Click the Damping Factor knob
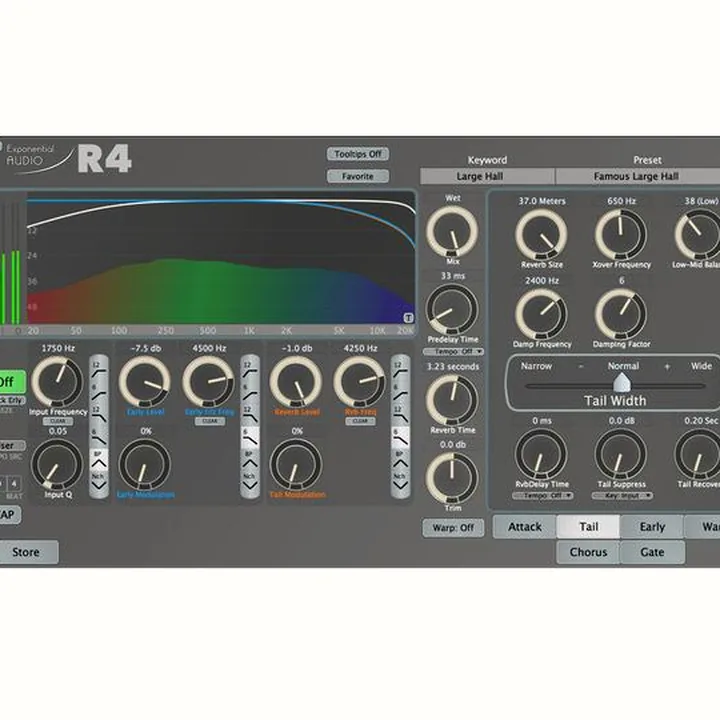The width and height of the screenshot is (720, 720). point(621,315)
